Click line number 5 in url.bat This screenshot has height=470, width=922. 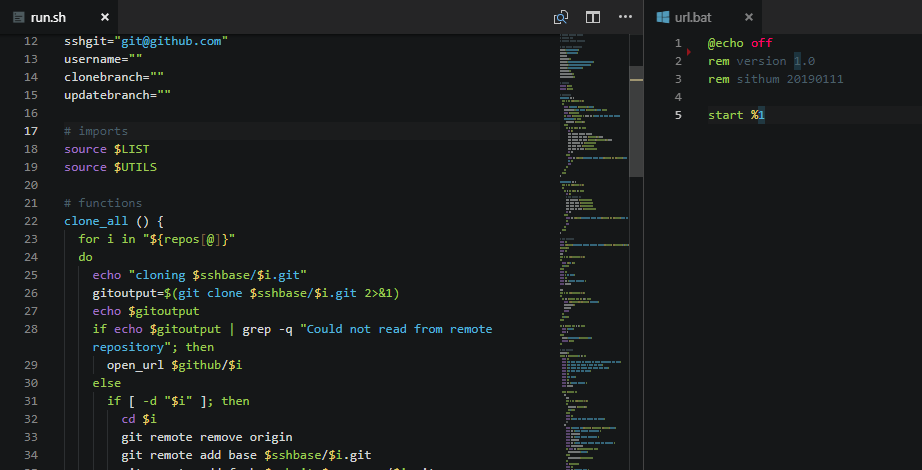pos(678,115)
